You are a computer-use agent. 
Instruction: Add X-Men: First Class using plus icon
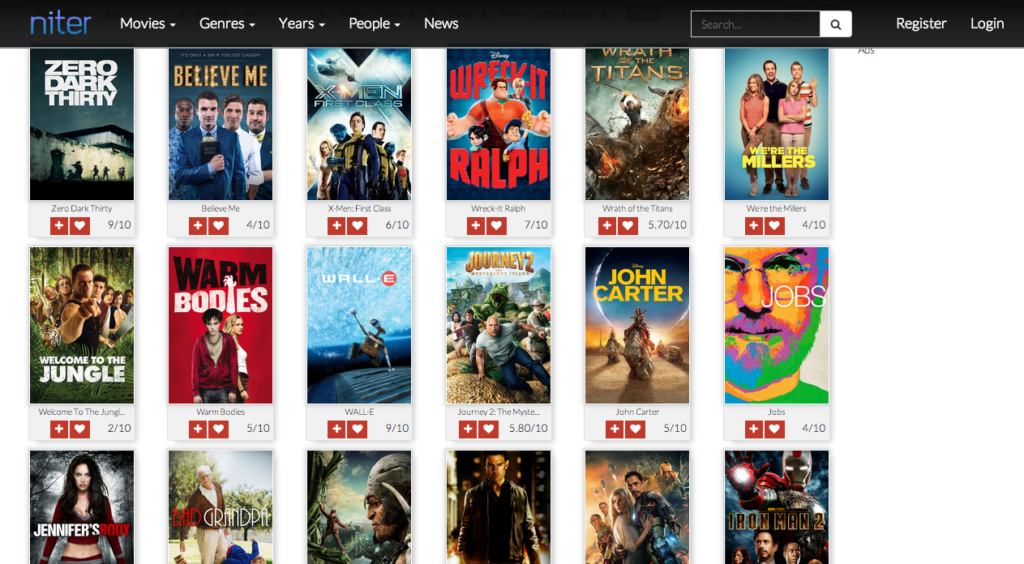click(x=336, y=226)
